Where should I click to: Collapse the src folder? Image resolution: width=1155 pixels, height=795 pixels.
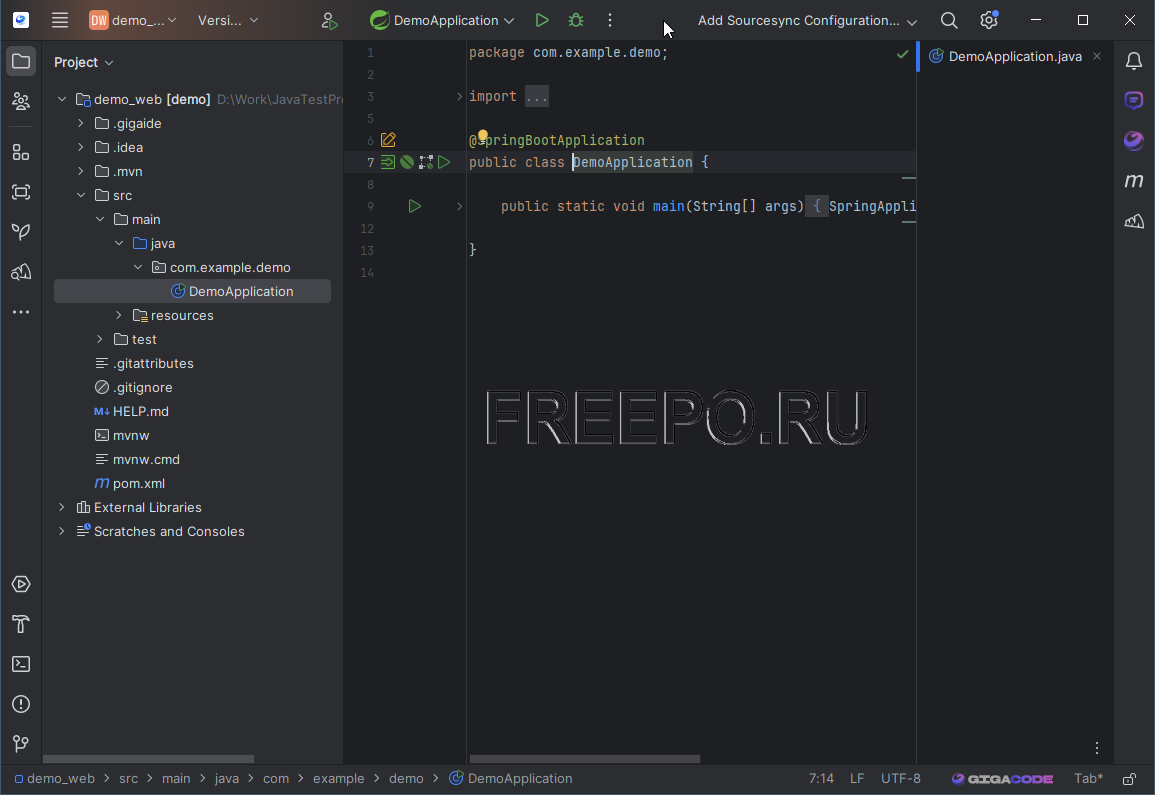tap(81, 196)
